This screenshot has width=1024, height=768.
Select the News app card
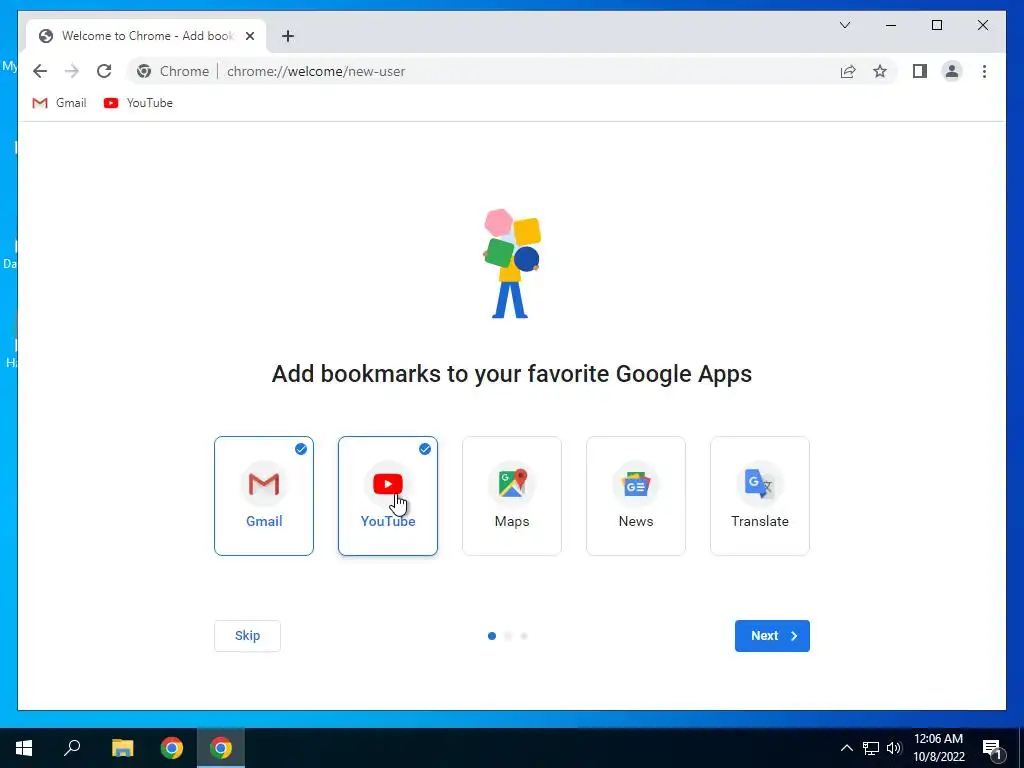[636, 496]
